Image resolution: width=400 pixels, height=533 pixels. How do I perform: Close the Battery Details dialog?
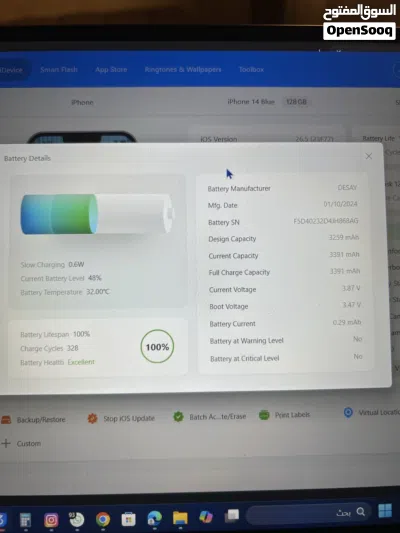pos(369,156)
